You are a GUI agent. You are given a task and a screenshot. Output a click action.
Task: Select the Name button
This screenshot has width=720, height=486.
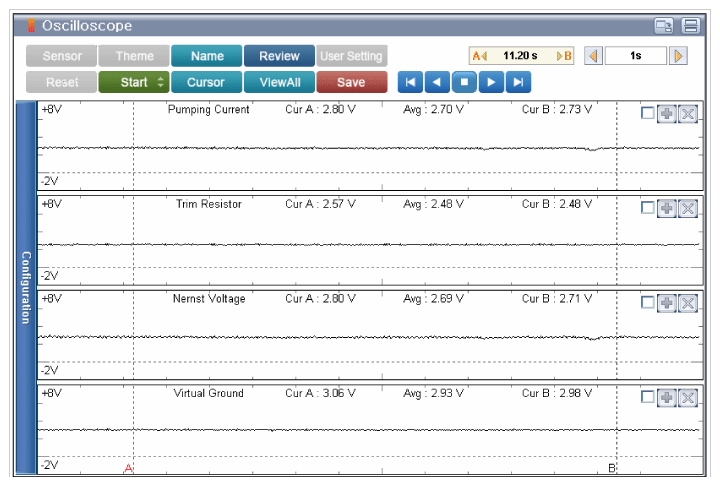[207, 56]
